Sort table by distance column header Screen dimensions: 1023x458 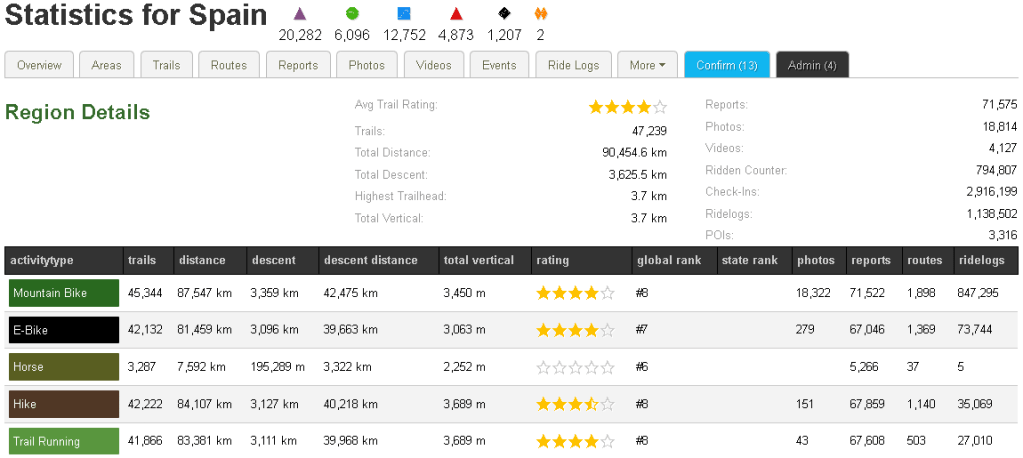(x=202, y=260)
